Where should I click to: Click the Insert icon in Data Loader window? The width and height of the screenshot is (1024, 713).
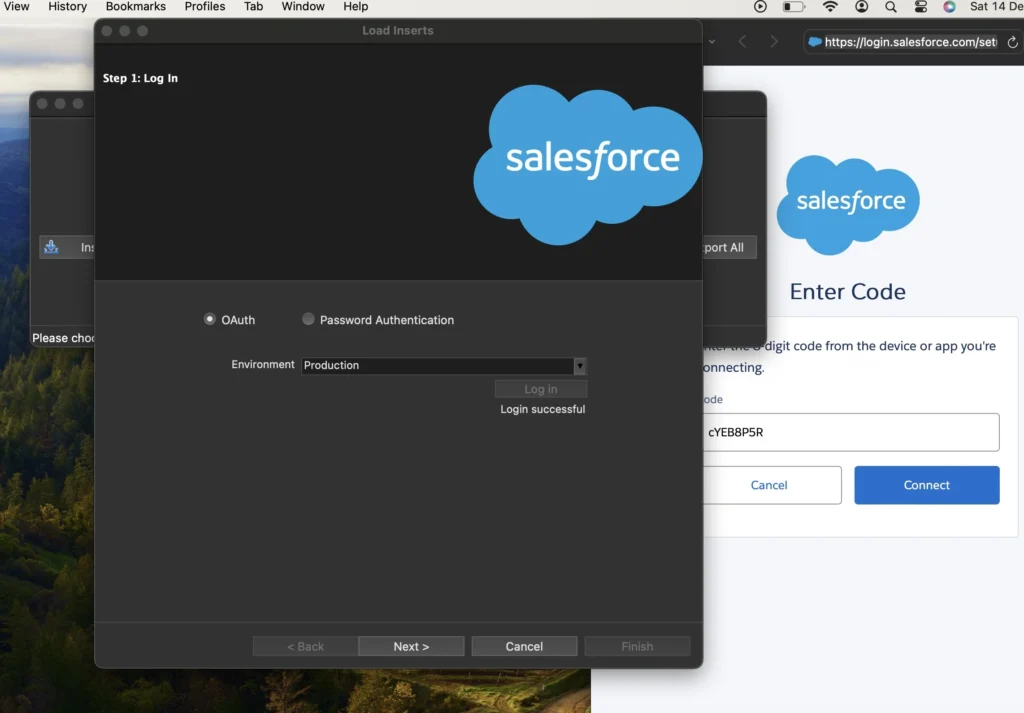point(51,247)
